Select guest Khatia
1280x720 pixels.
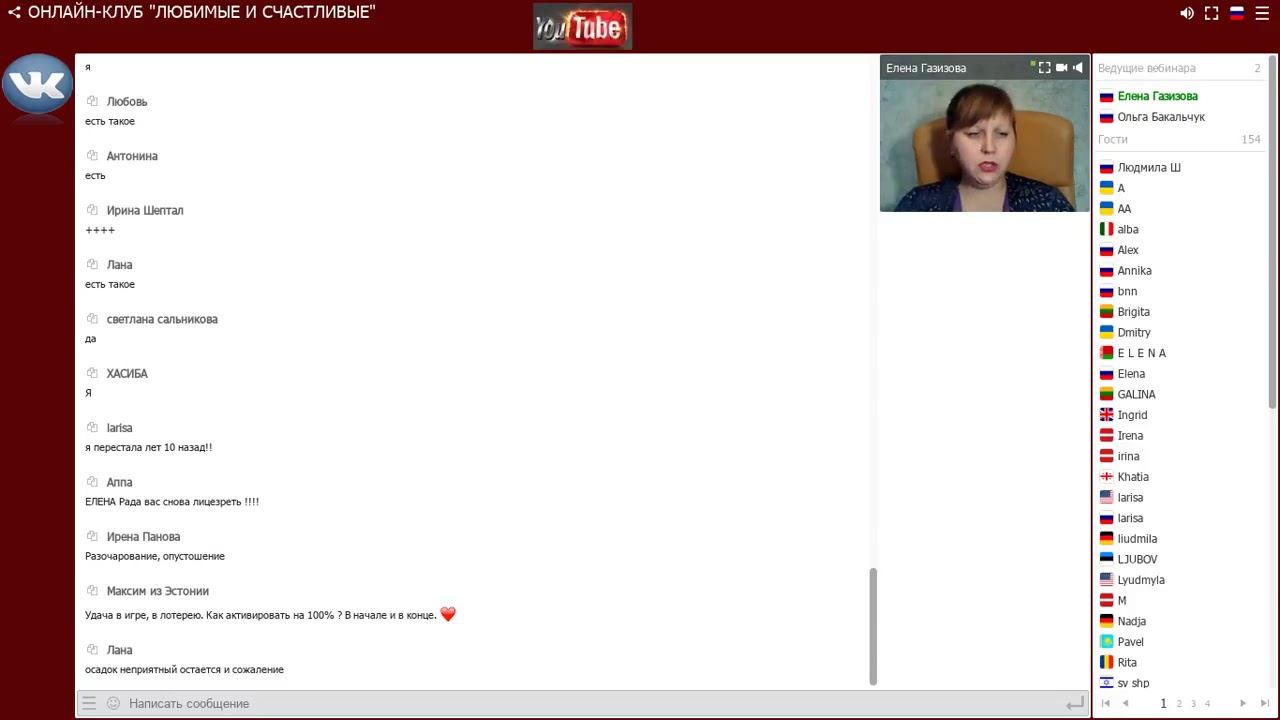[x=1133, y=477]
